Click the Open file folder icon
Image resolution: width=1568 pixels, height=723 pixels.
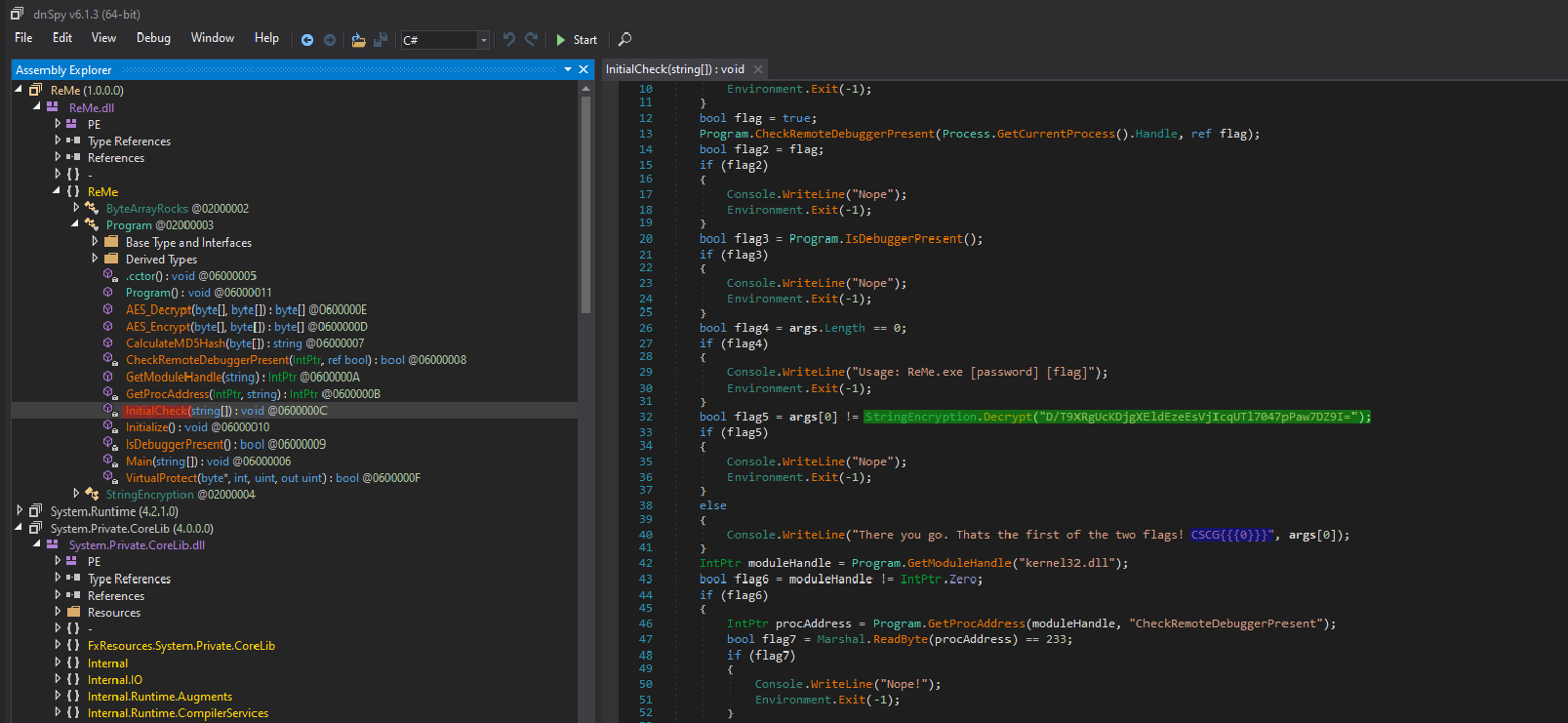coord(358,40)
